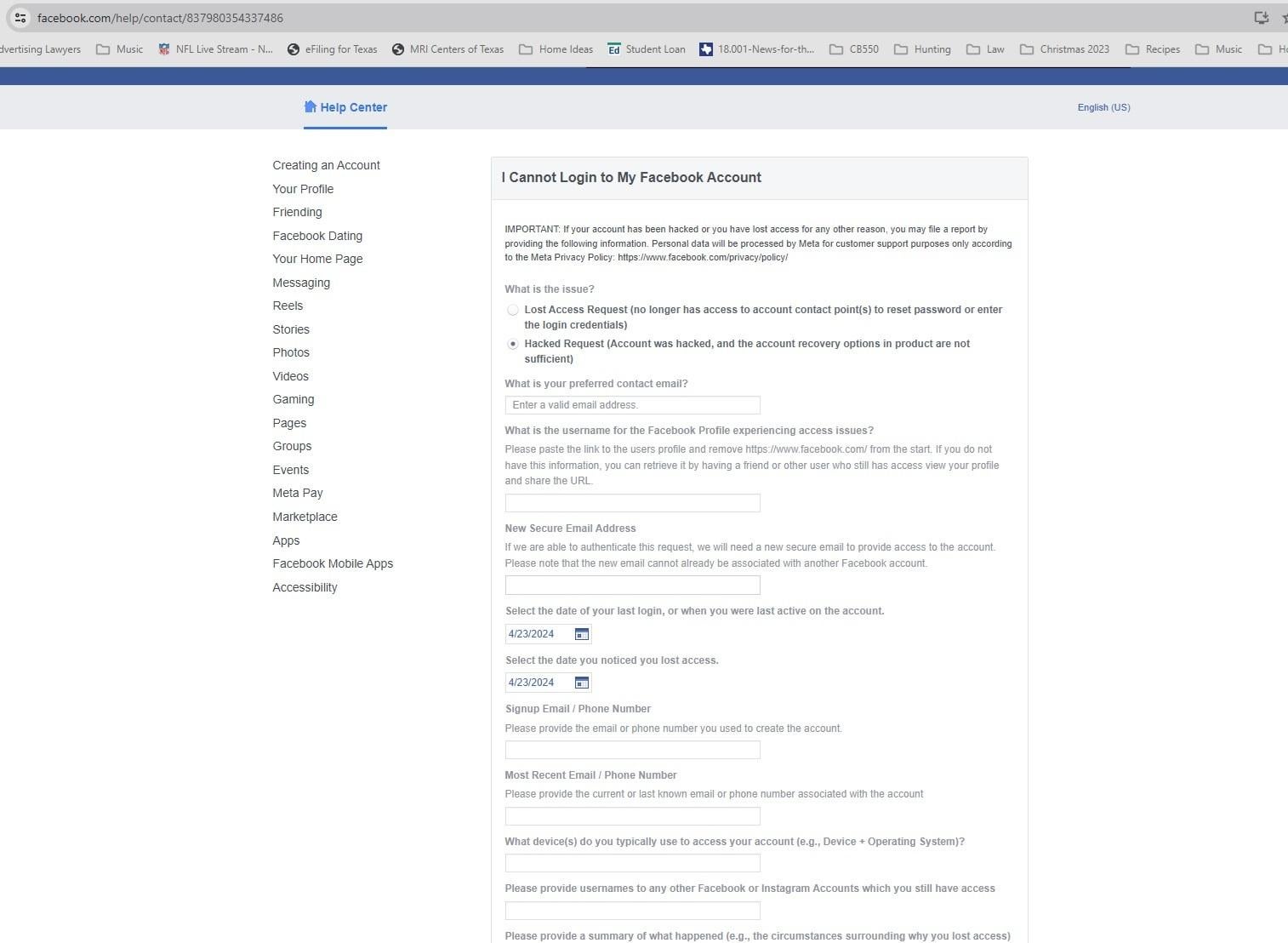Open Facebook Mobile Apps help topic

333,563
